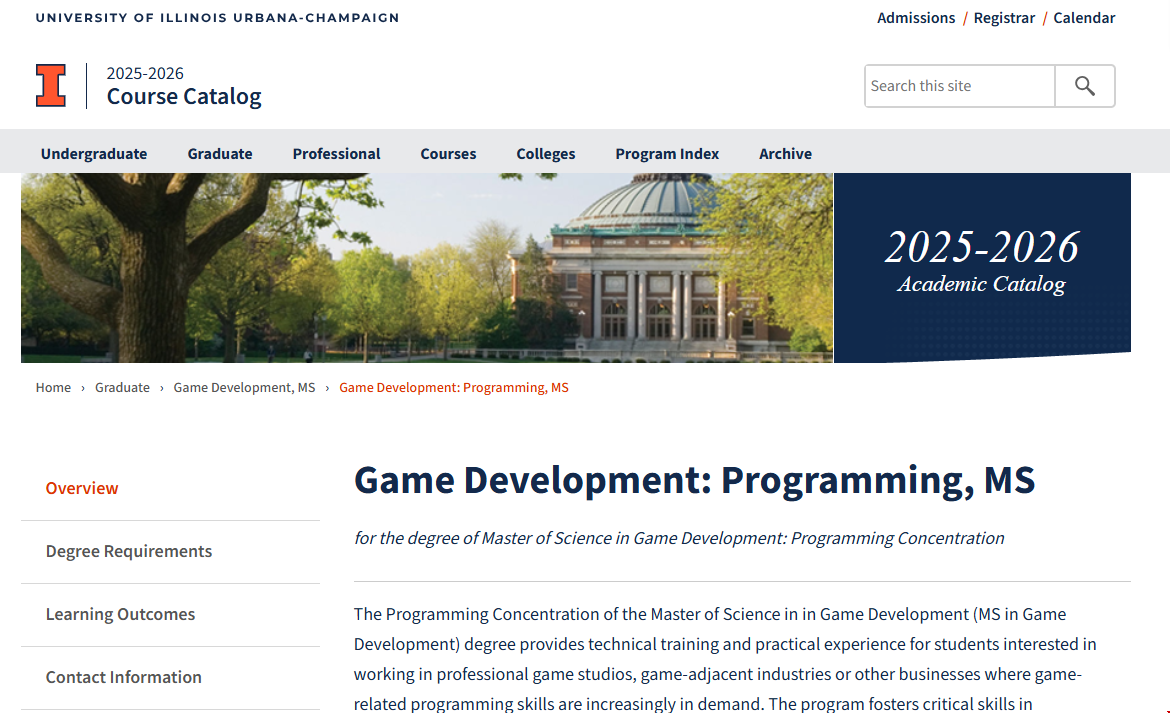Show the Learning Outcomes section
Image resolution: width=1170 pixels, height=713 pixels.
(120, 614)
